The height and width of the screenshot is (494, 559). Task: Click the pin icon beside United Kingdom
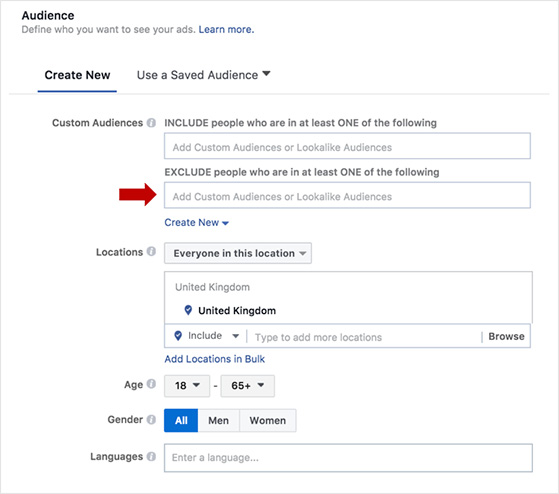coord(188,310)
